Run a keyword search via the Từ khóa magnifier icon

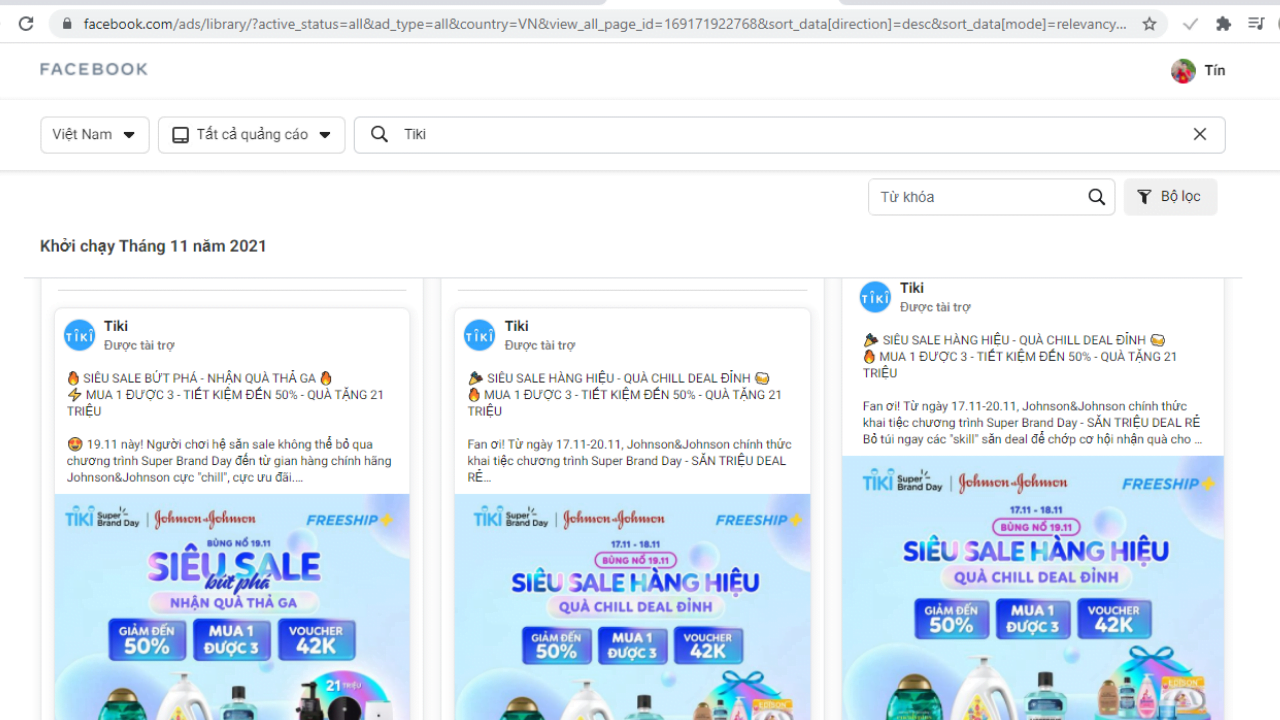click(1096, 196)
